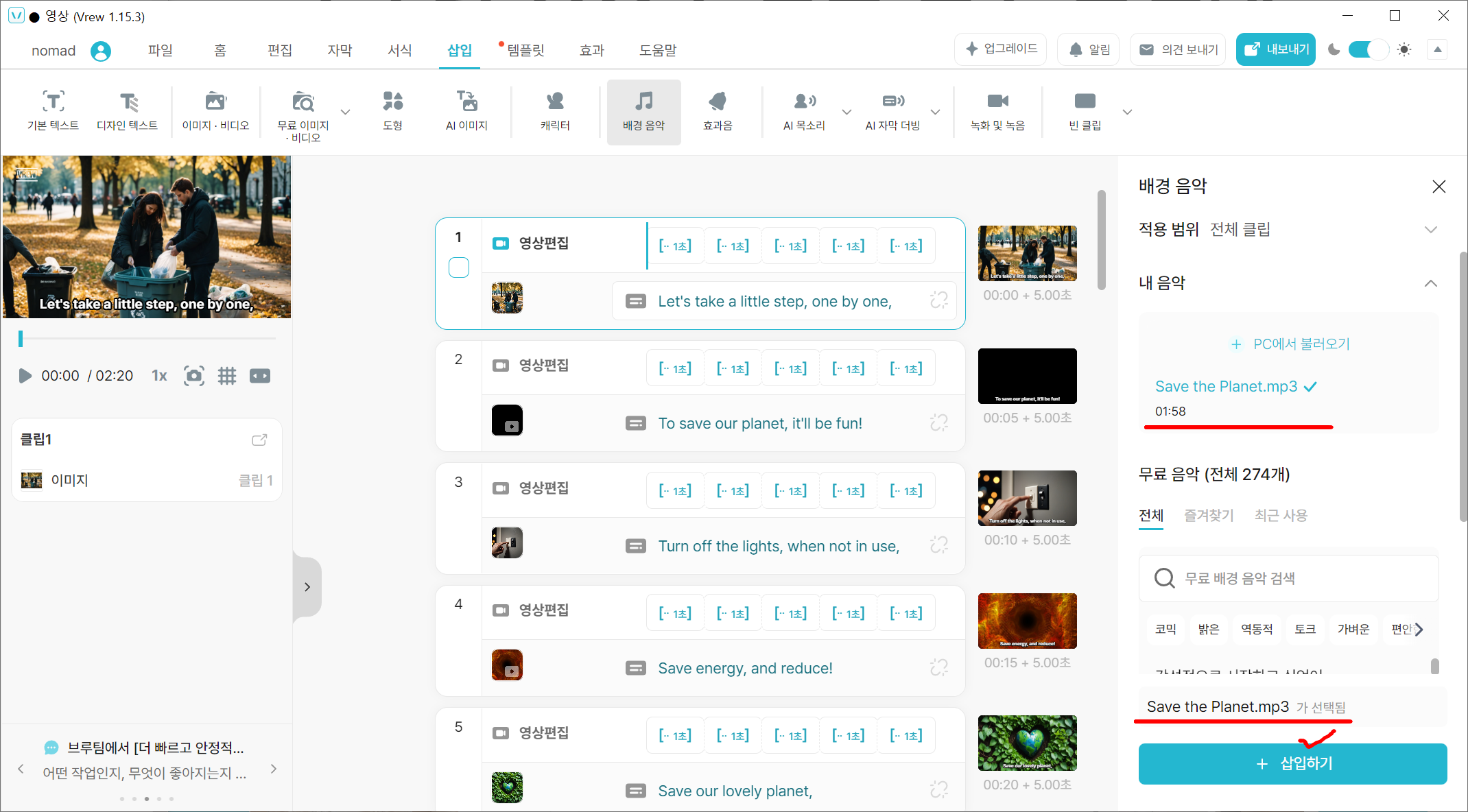Image resolution: width=1468 pixels, height=812 pixels.
Task: Switch to the 즐겨찾기 music tab
Action: tap(1209, 515)
